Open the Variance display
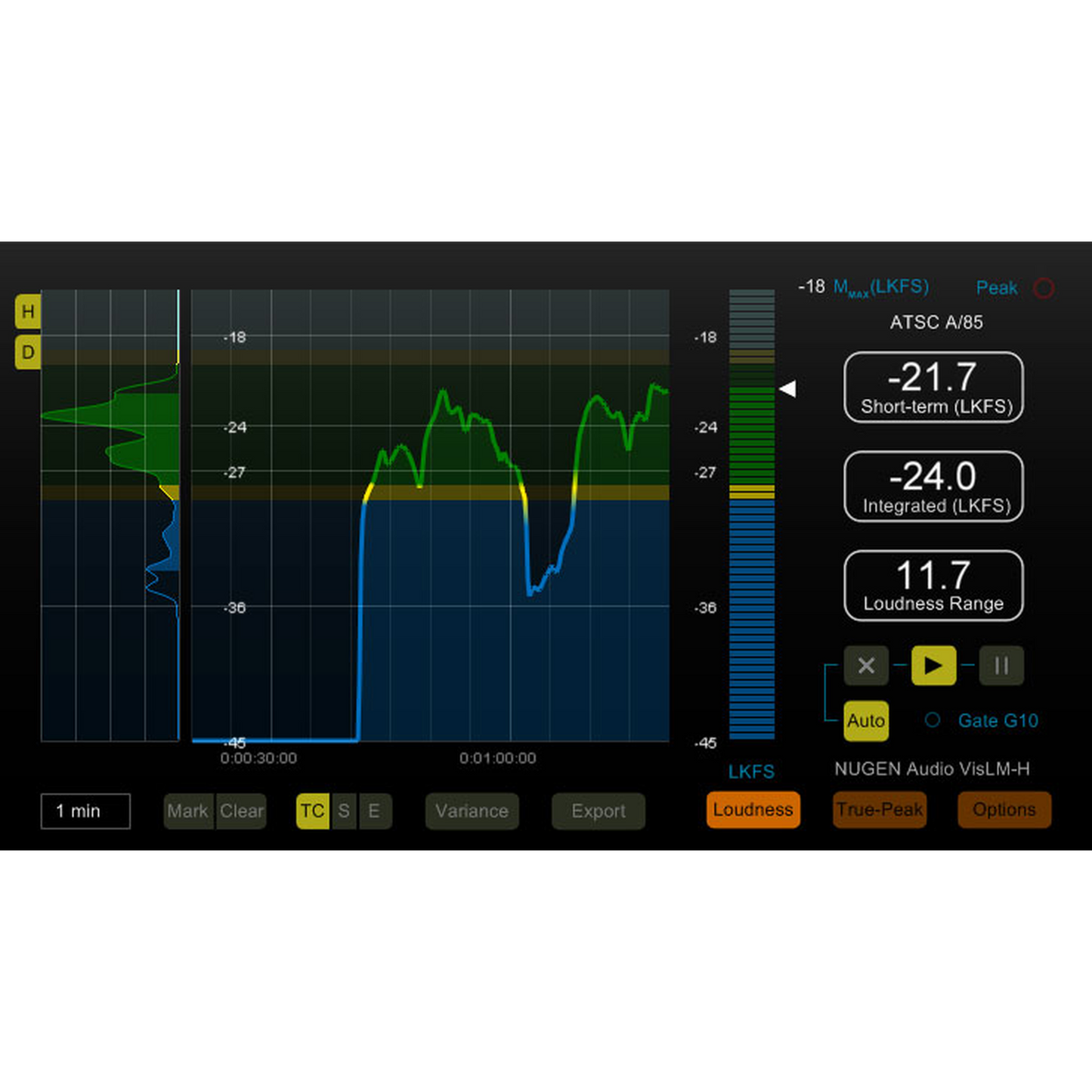Image resolution: width=1092 pixels, height=1092 pixels. 472,811
